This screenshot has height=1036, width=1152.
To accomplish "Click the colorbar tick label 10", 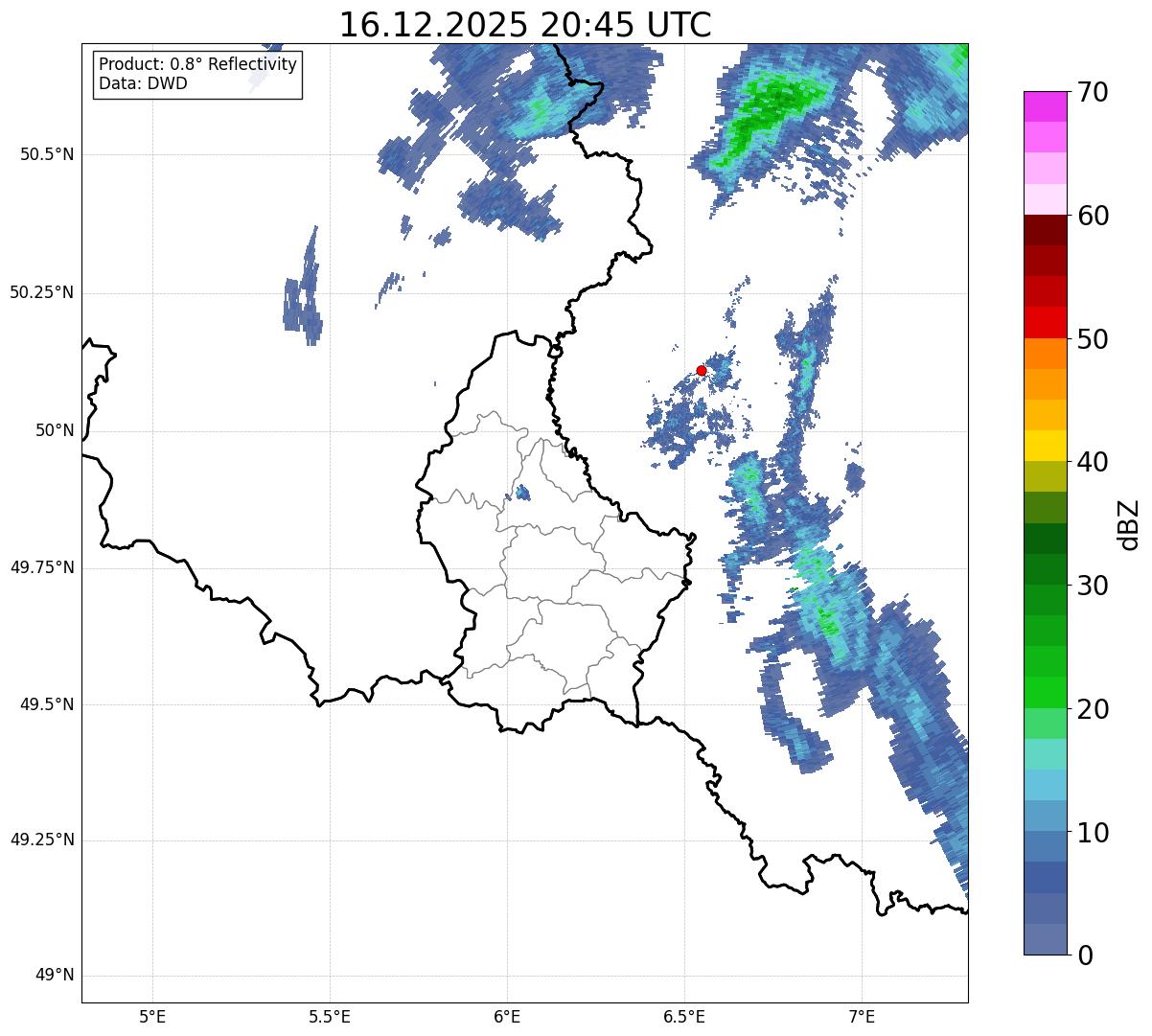I will 1093,833.
